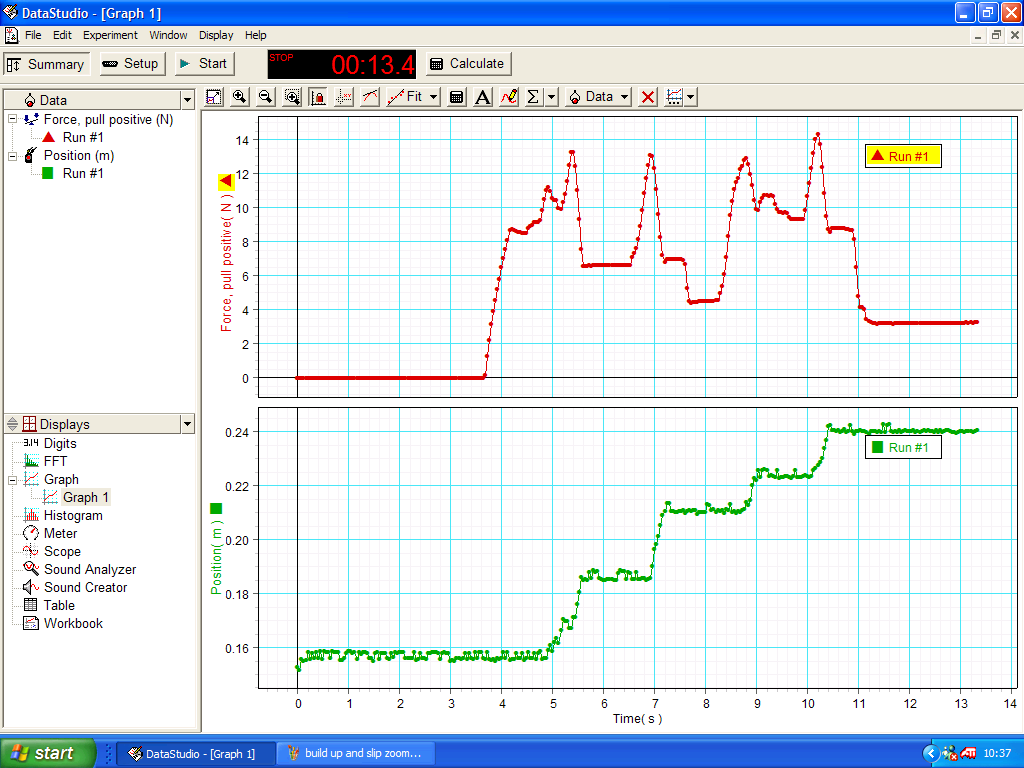Switch to build up and slip zoom taskbar item

(355, 754)
